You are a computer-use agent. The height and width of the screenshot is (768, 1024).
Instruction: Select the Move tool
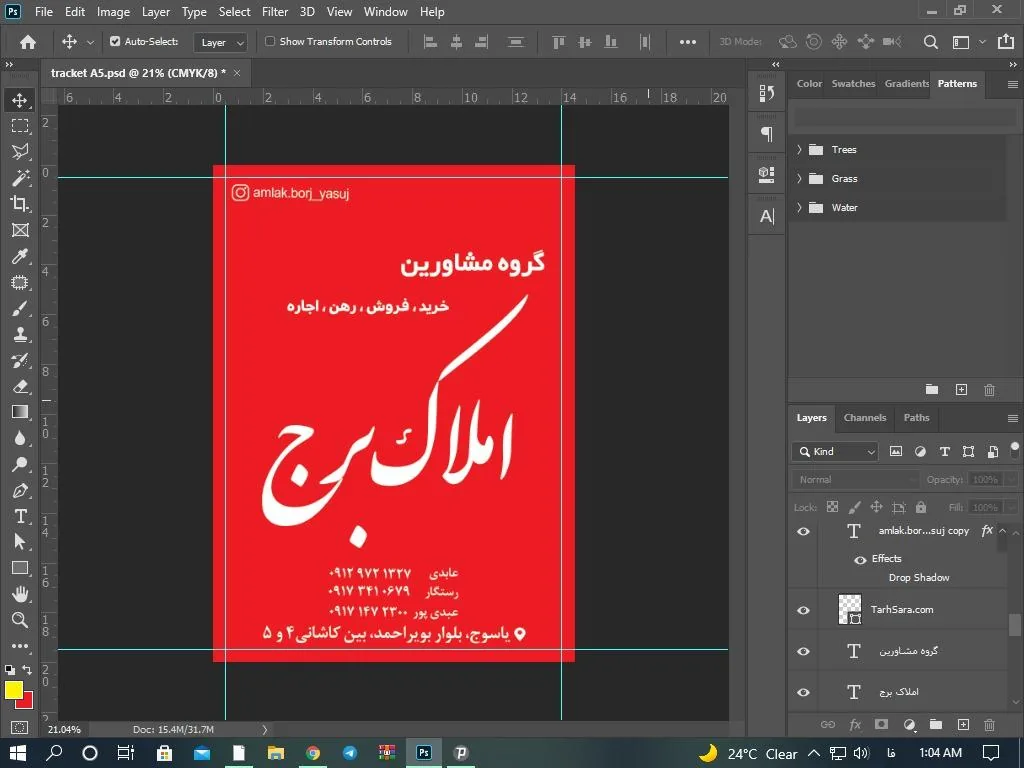point(20,100)
